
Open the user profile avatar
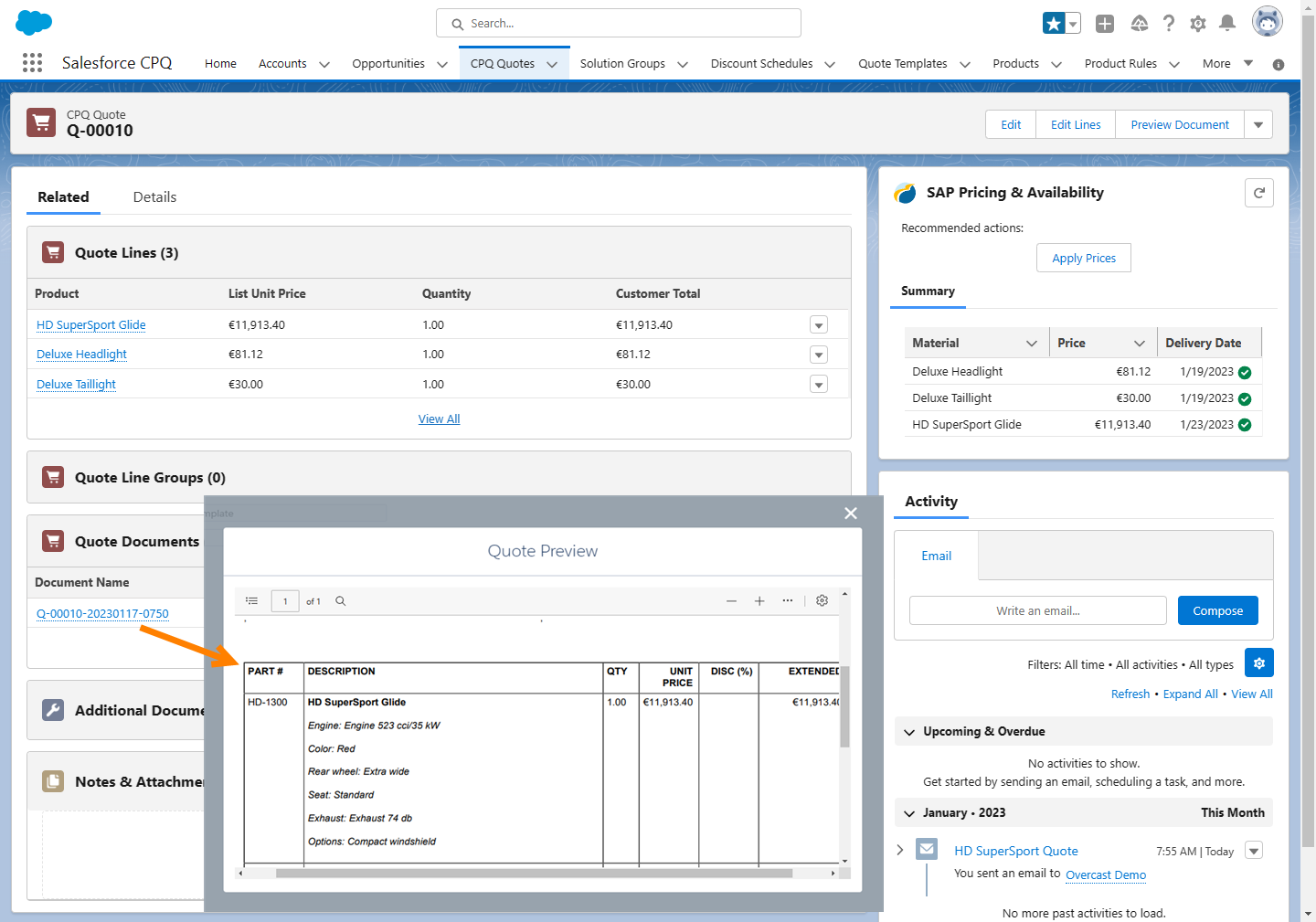pyautogui.click(x=1268, y=22)
